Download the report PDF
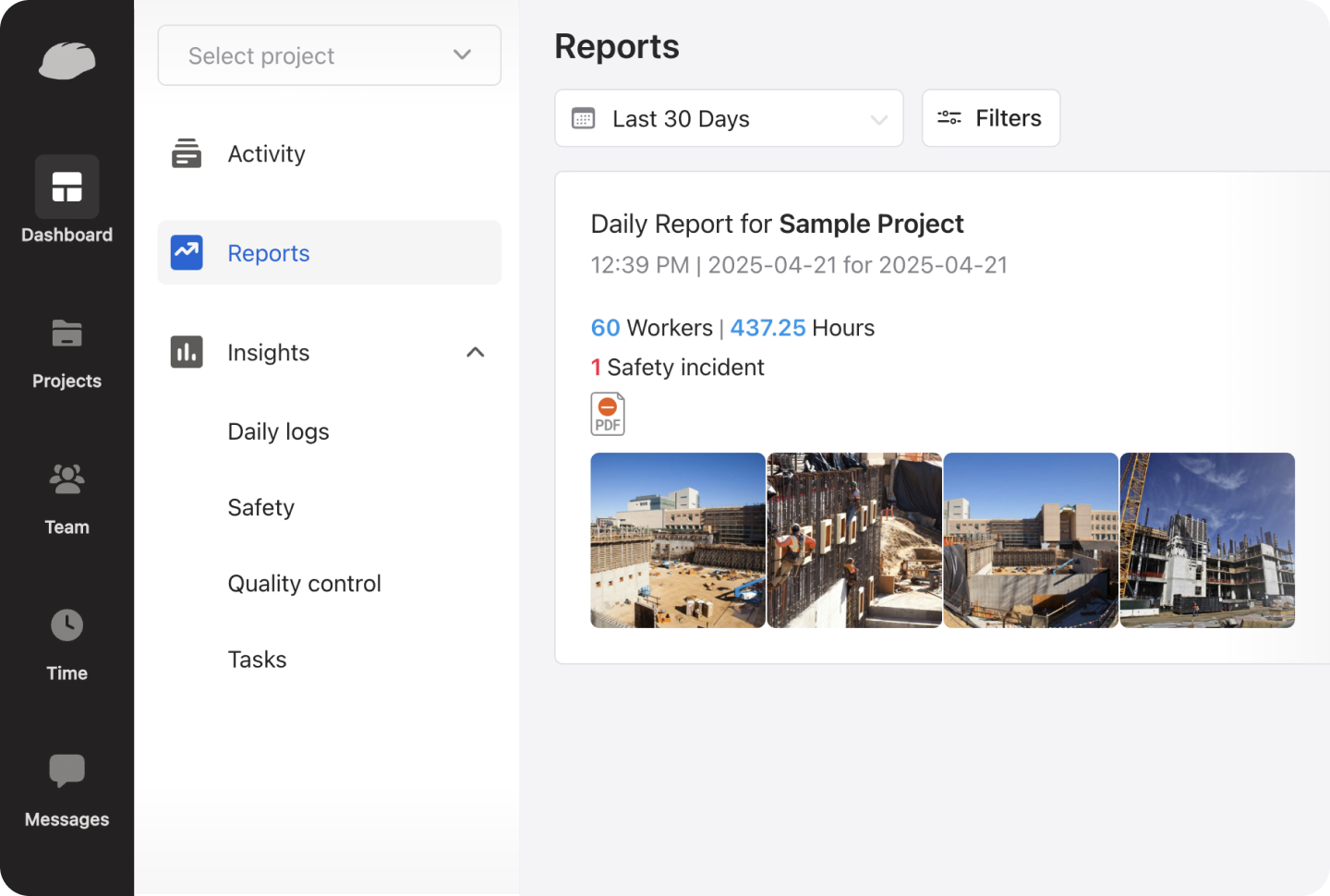Viewport: 1330px width, 896px height. (607, 414)
